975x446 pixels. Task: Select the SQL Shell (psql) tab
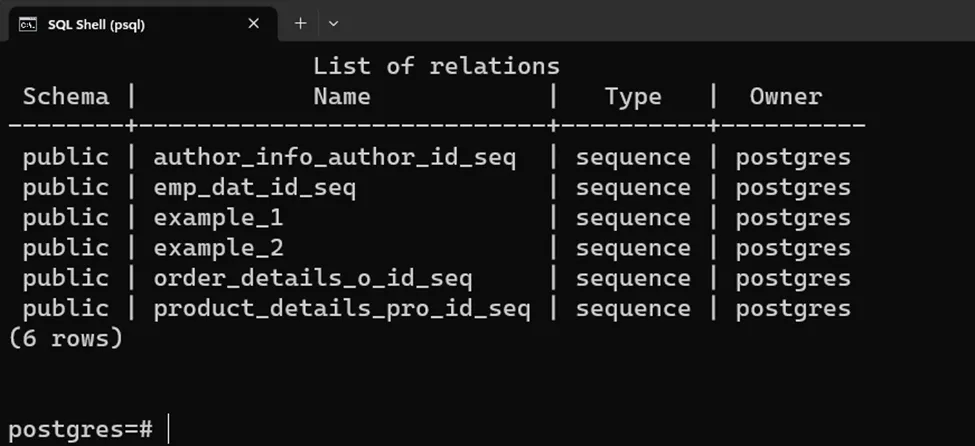(96, 24)
